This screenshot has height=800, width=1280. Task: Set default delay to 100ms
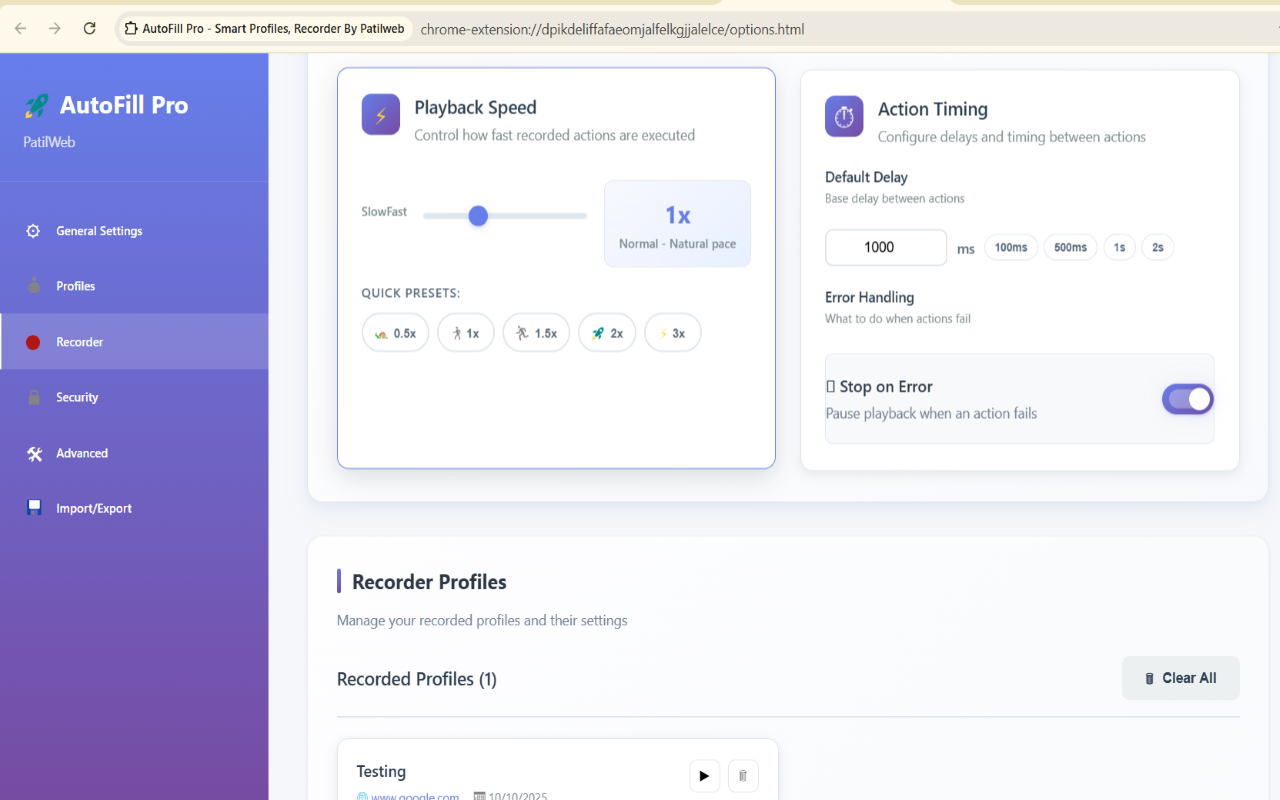[1011, 247]
